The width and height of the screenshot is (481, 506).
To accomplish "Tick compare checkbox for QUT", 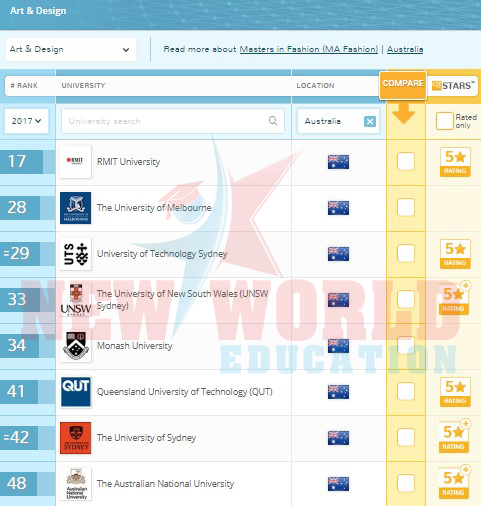I will click(406, 392).
